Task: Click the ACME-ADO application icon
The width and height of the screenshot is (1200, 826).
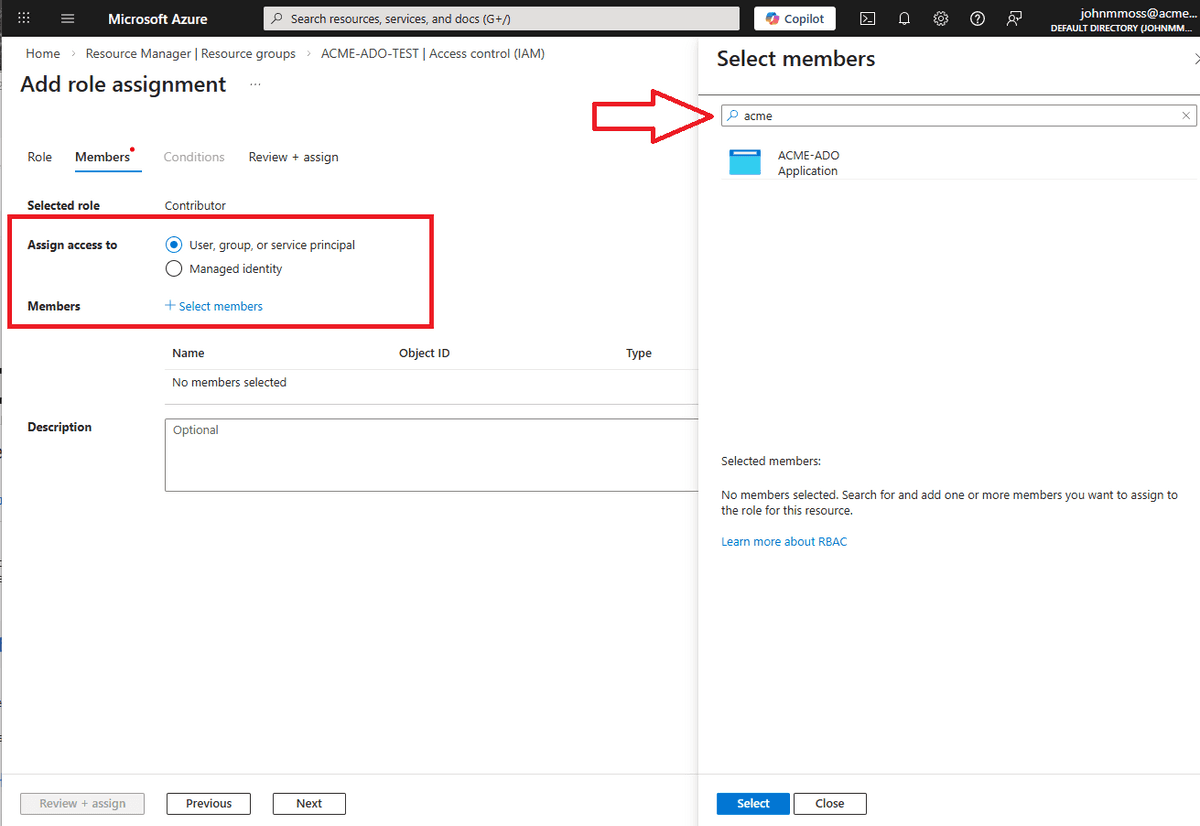Action: point(744,161)
